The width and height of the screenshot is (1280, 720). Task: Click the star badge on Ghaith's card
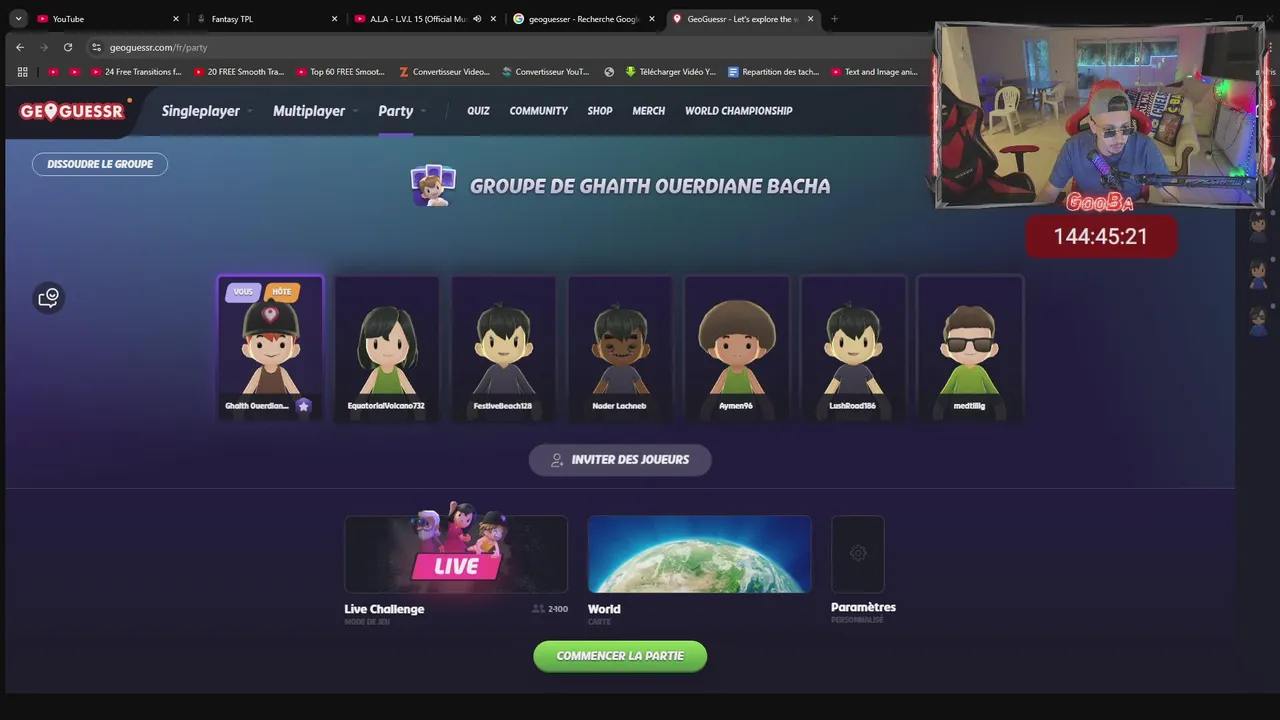pos(304,406)
